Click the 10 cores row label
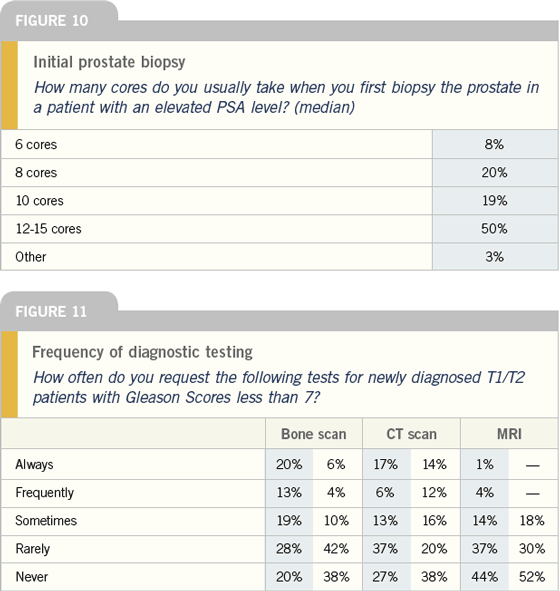Viewport: 560px width, 591px height. pos(40,201)
